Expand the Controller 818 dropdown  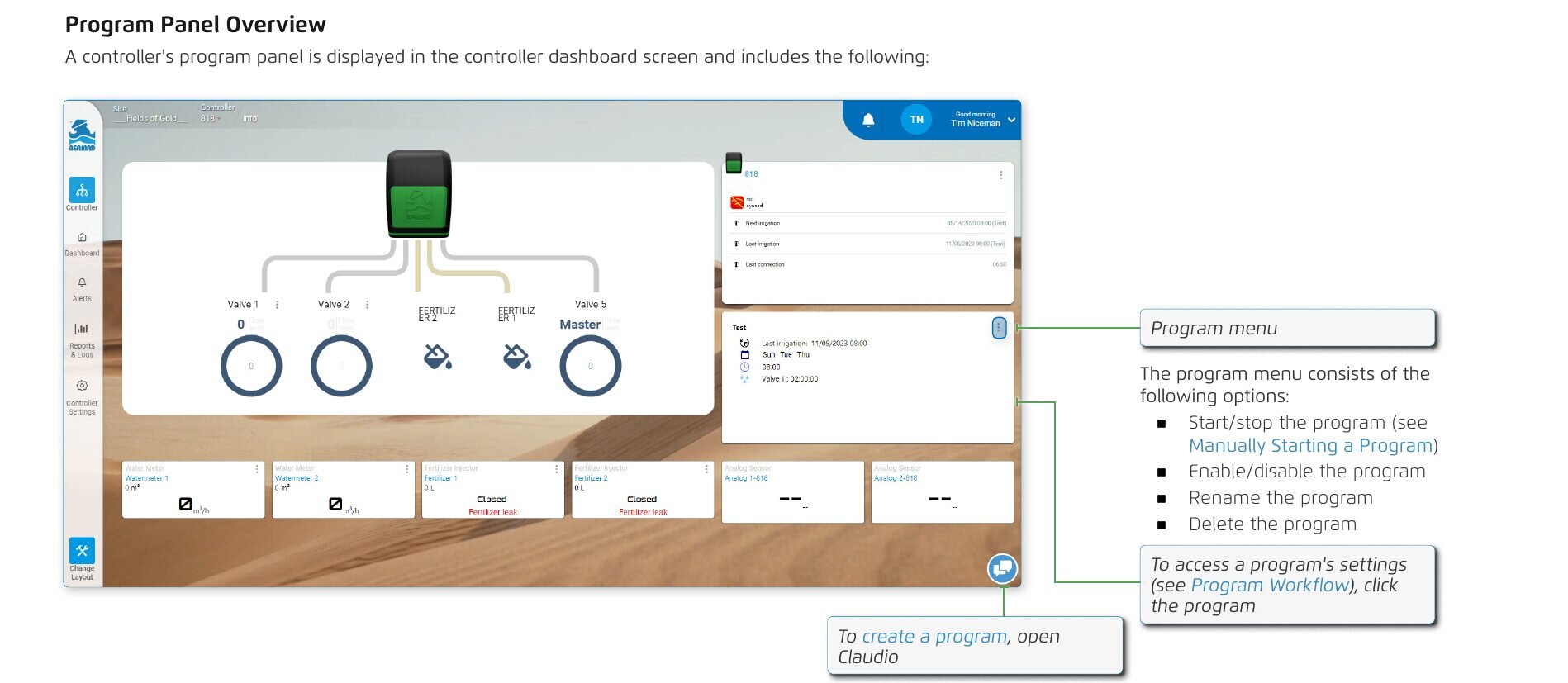(211, 119)
